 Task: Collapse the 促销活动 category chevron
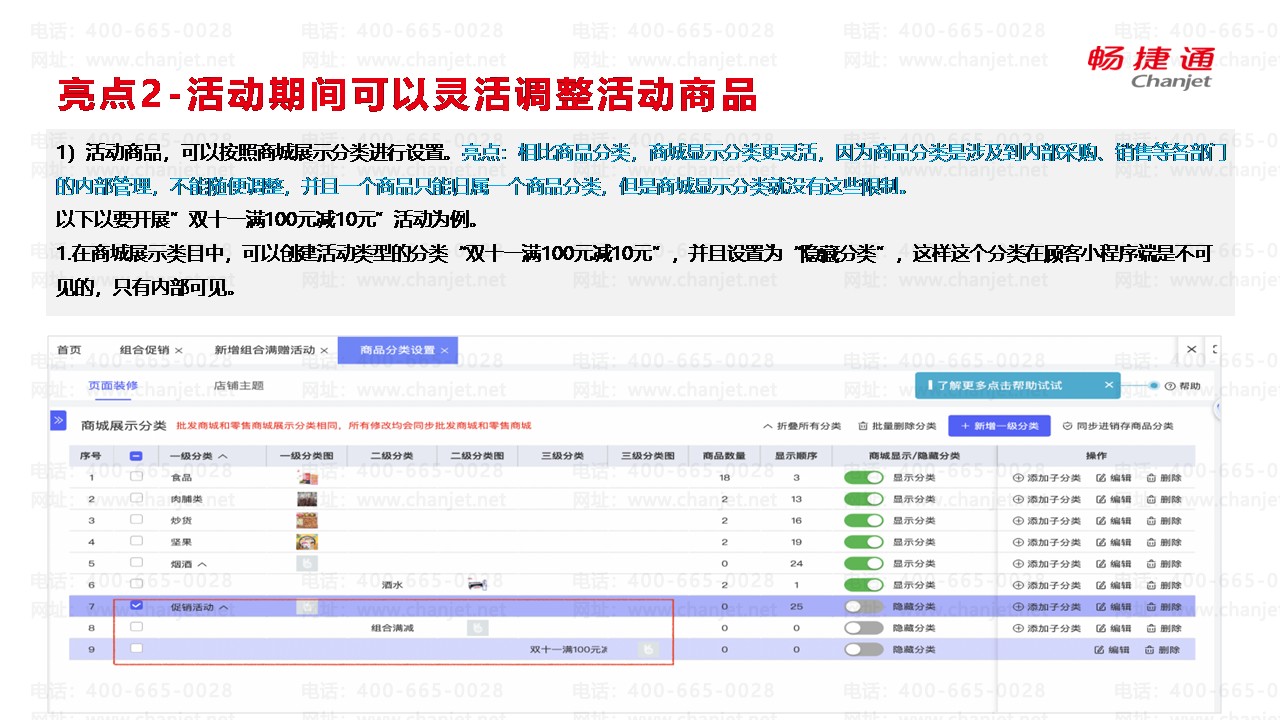[224, 607]
